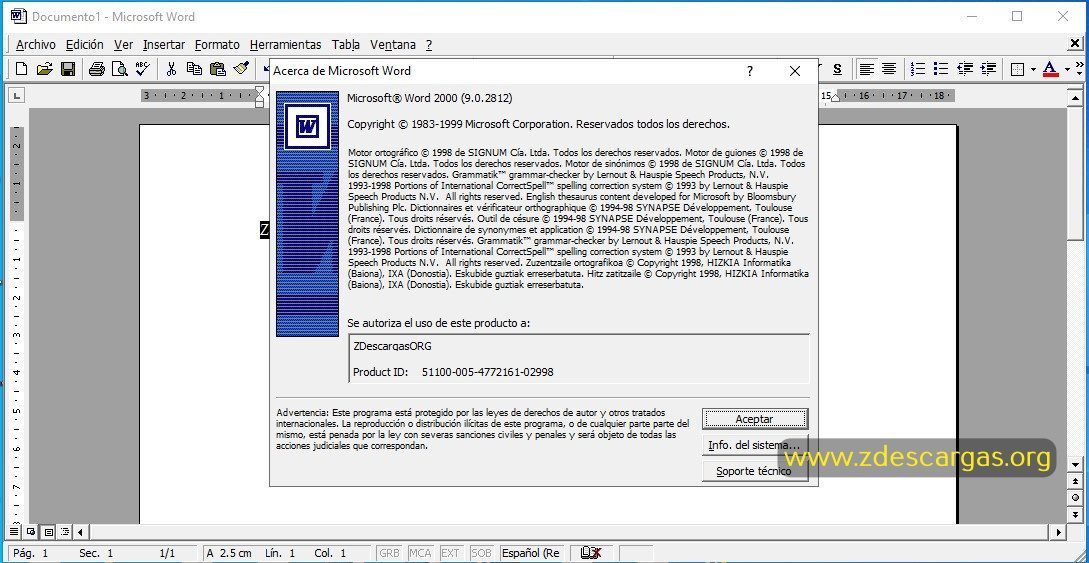Close the document with menu bar X
1089x563 pixels.
1075,44
